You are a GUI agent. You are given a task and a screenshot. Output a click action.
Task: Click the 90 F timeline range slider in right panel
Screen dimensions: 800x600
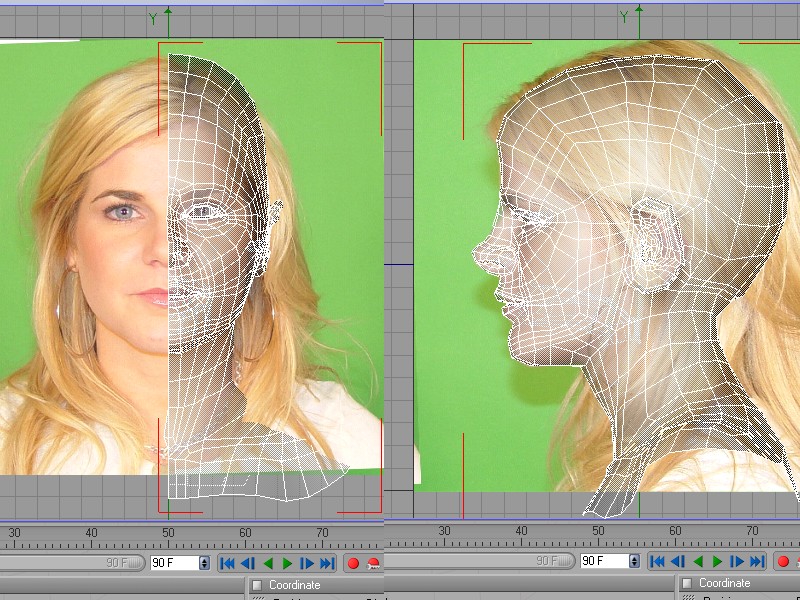point(480,561)
